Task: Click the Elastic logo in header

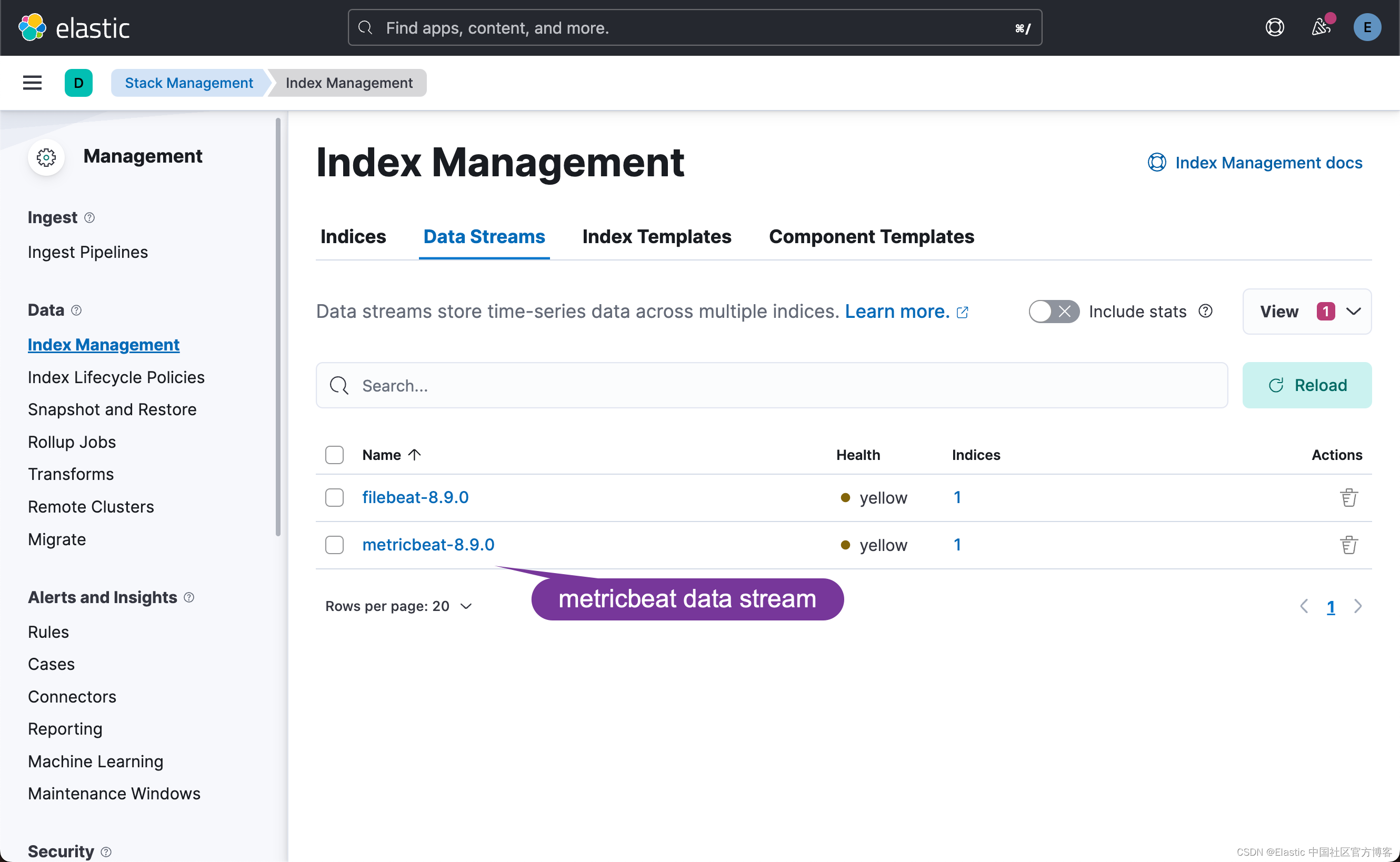Action: tap(74, 27)
